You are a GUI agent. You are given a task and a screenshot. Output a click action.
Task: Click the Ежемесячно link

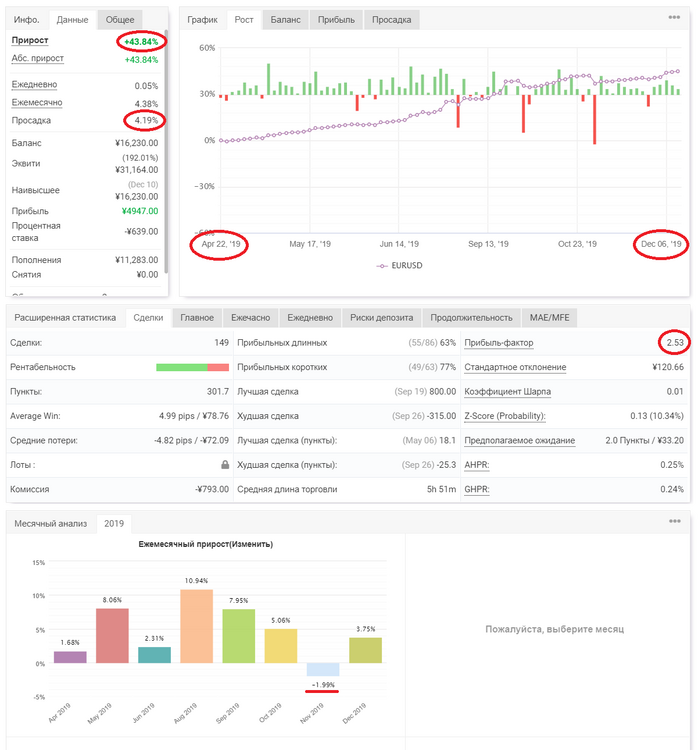(x=37, y=103)
